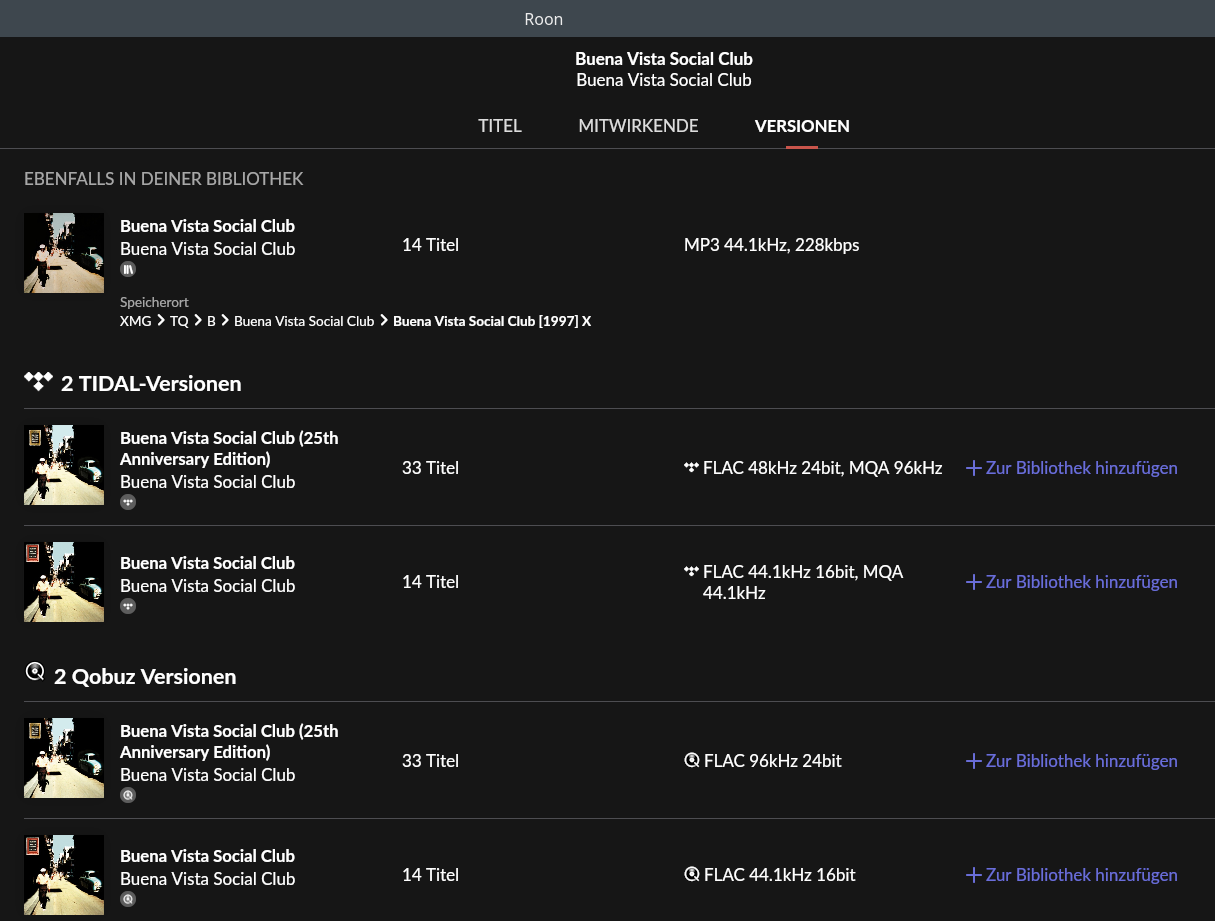Click the header artist 'Buena Vista Social Club'

664,80
